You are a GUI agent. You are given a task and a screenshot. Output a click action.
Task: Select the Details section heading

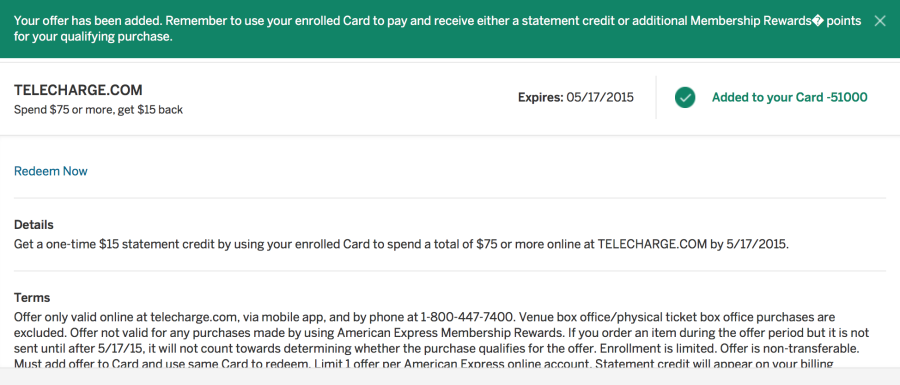(x=33, y=224)
